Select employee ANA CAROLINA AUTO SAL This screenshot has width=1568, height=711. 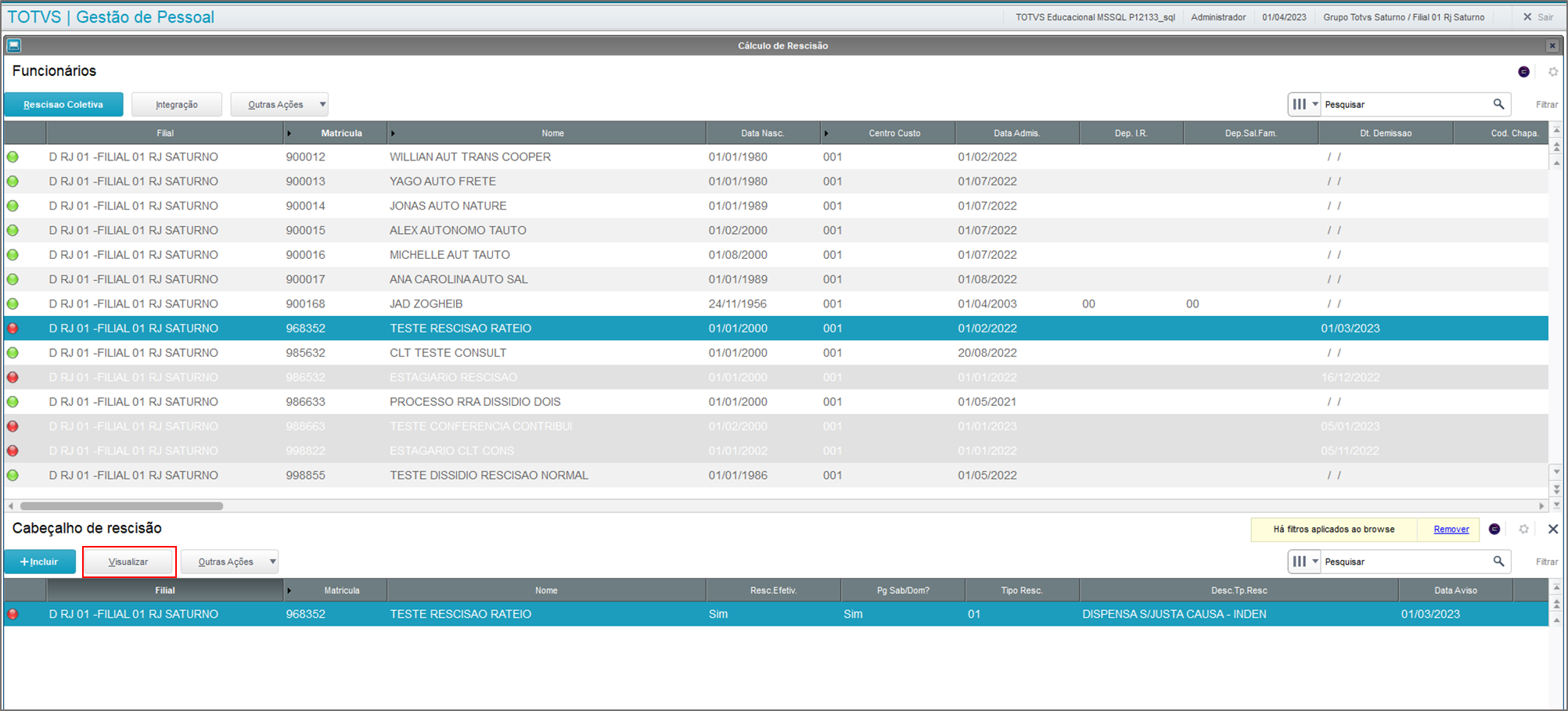(x=776, y=279)
